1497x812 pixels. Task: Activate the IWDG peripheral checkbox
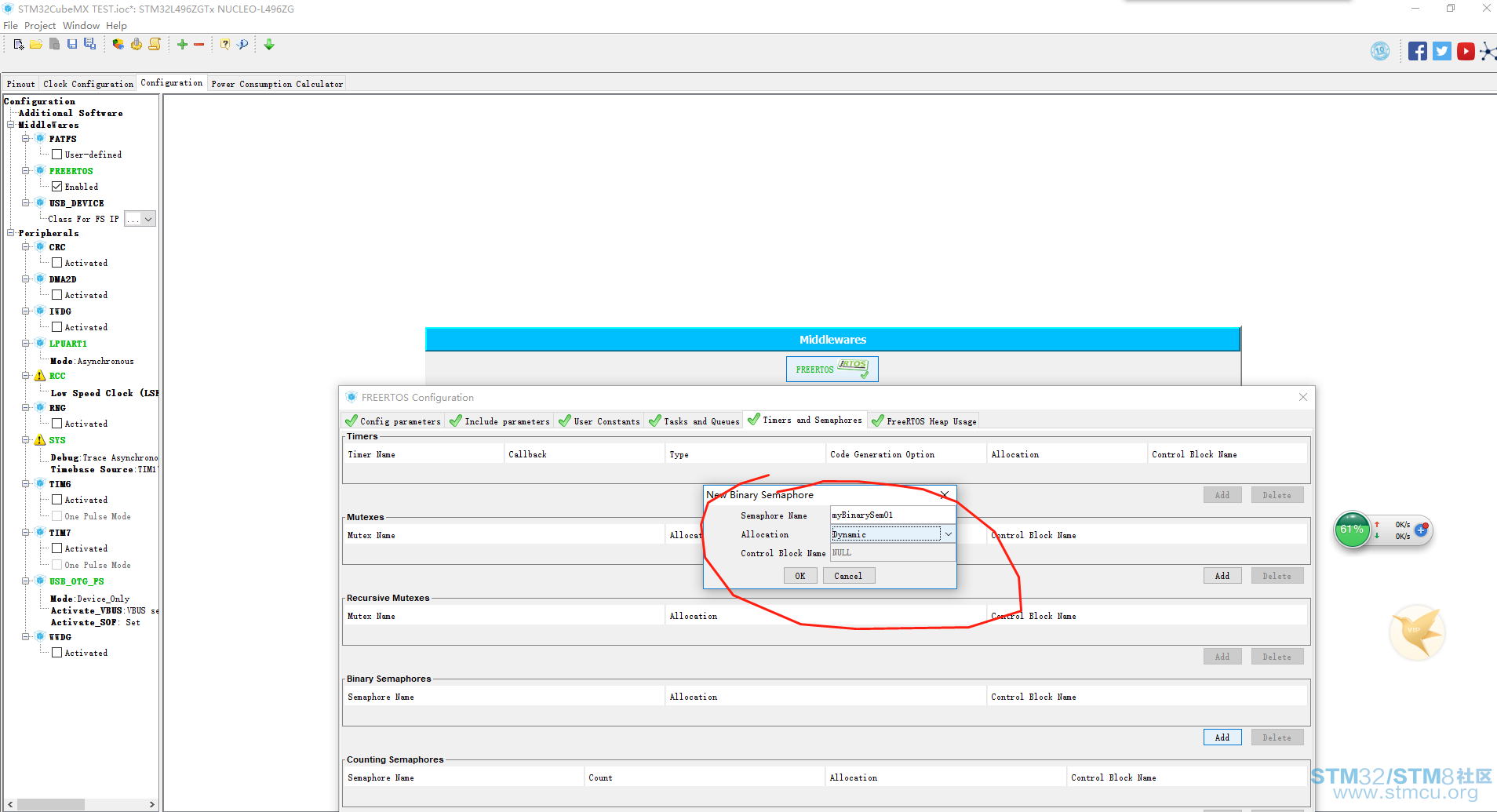coord(56,327)
